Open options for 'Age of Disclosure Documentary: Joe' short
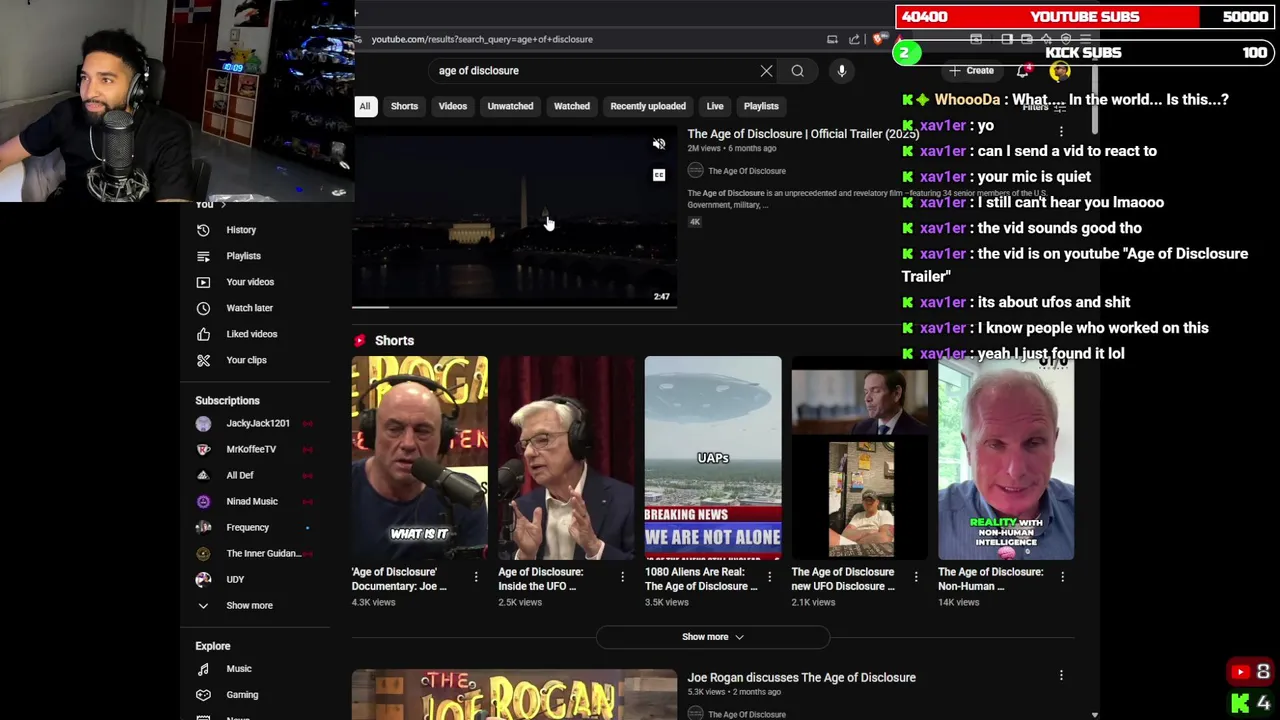This screenshot has width=1280, height=720. [x=476, y=577]
